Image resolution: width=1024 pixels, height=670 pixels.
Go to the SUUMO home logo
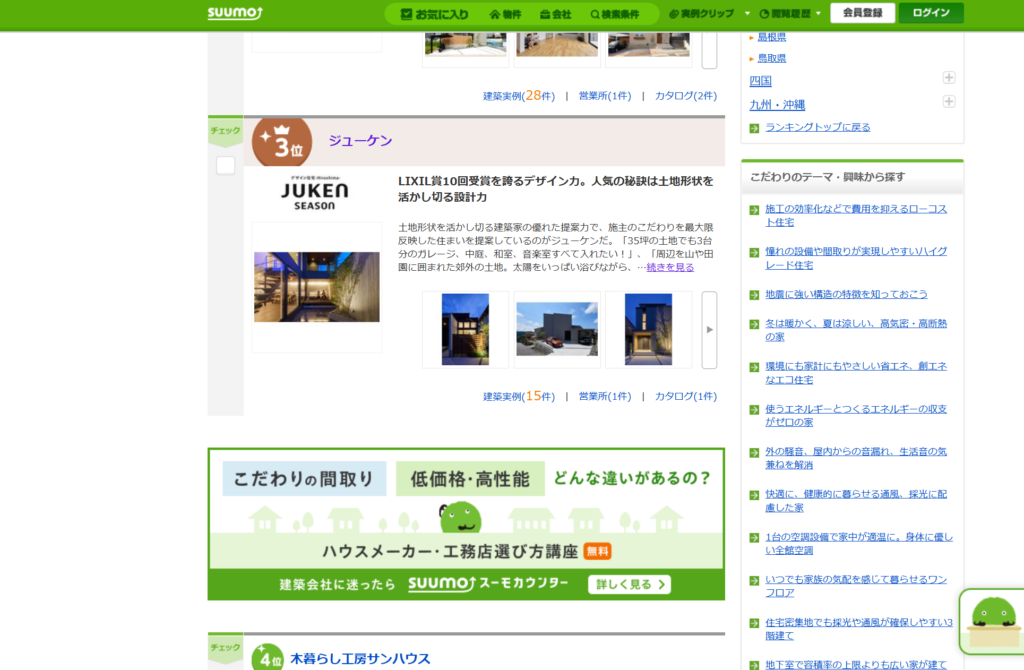(x=235, y=13)
